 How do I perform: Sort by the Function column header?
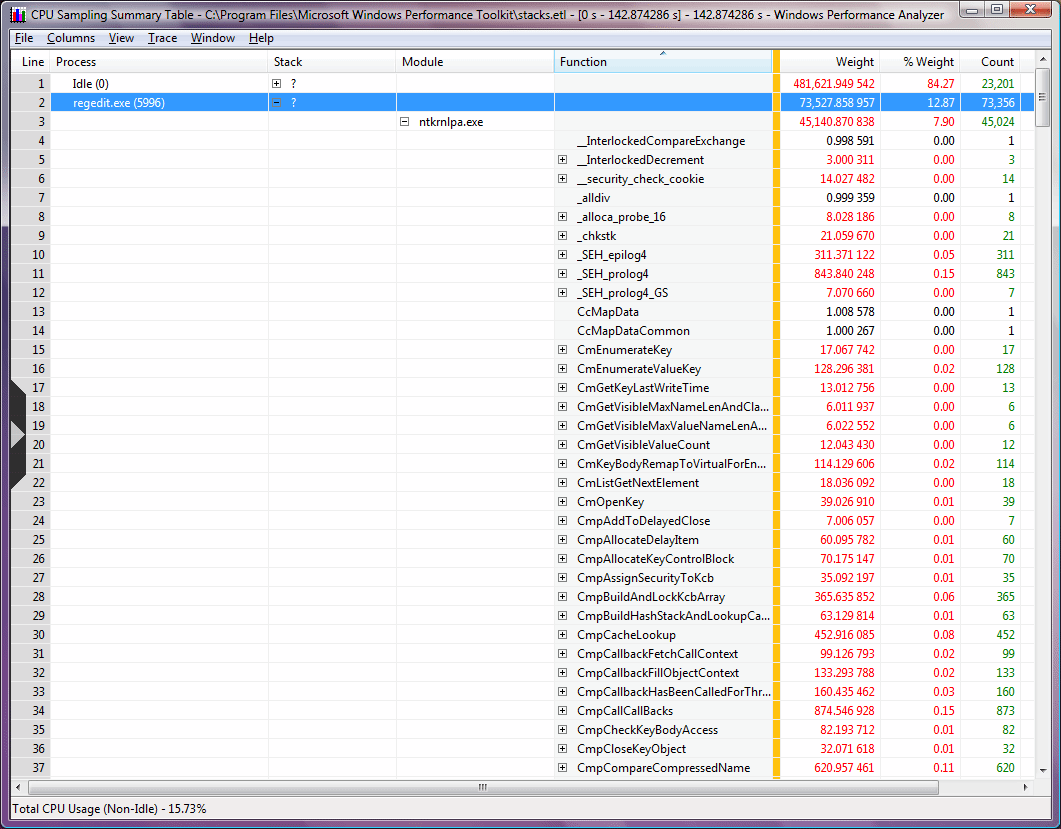point(663,62)
